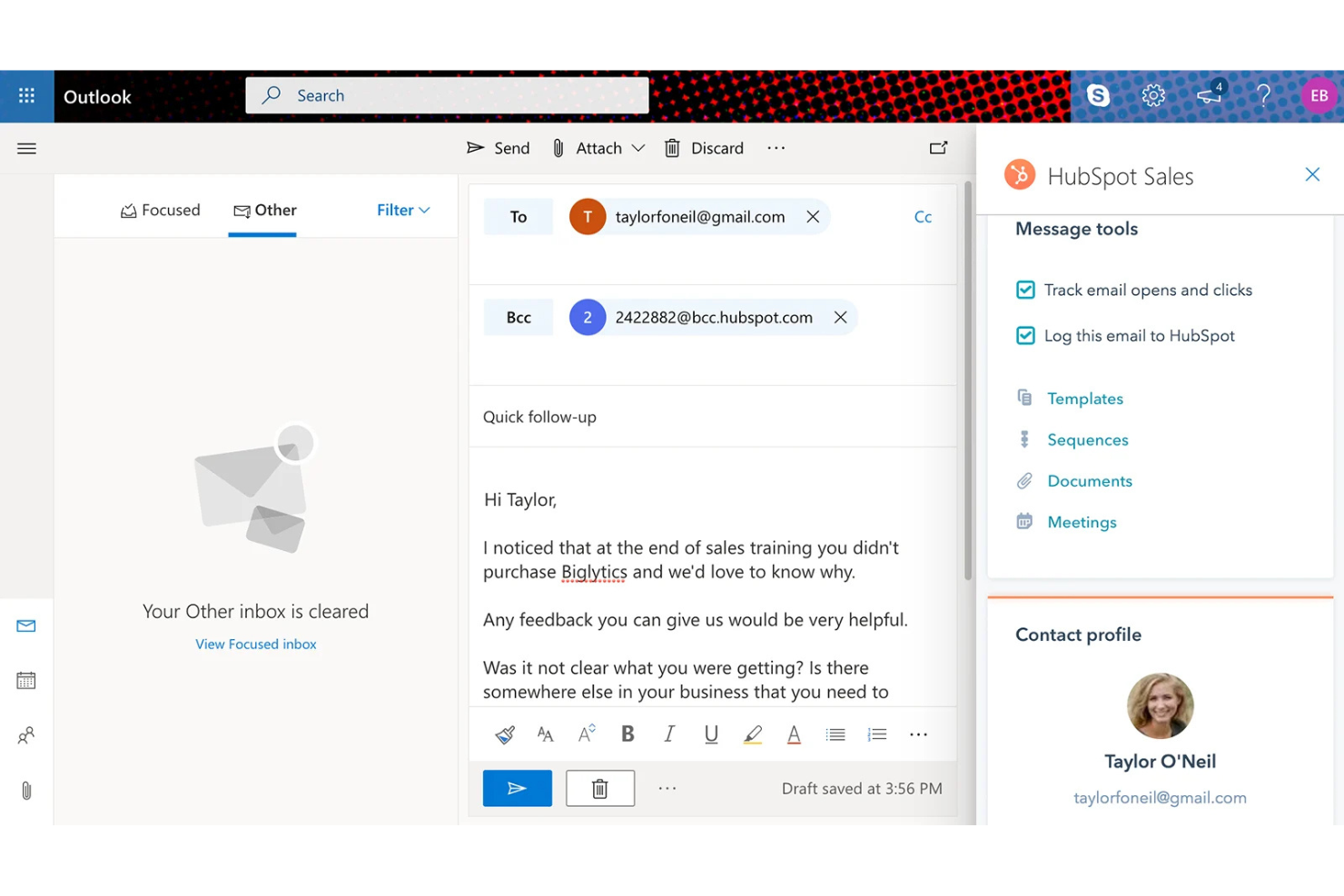This screenshot has width=1344, height=896.
Task: Open more compose actions in top toolbar
Action: click(776, 148)
